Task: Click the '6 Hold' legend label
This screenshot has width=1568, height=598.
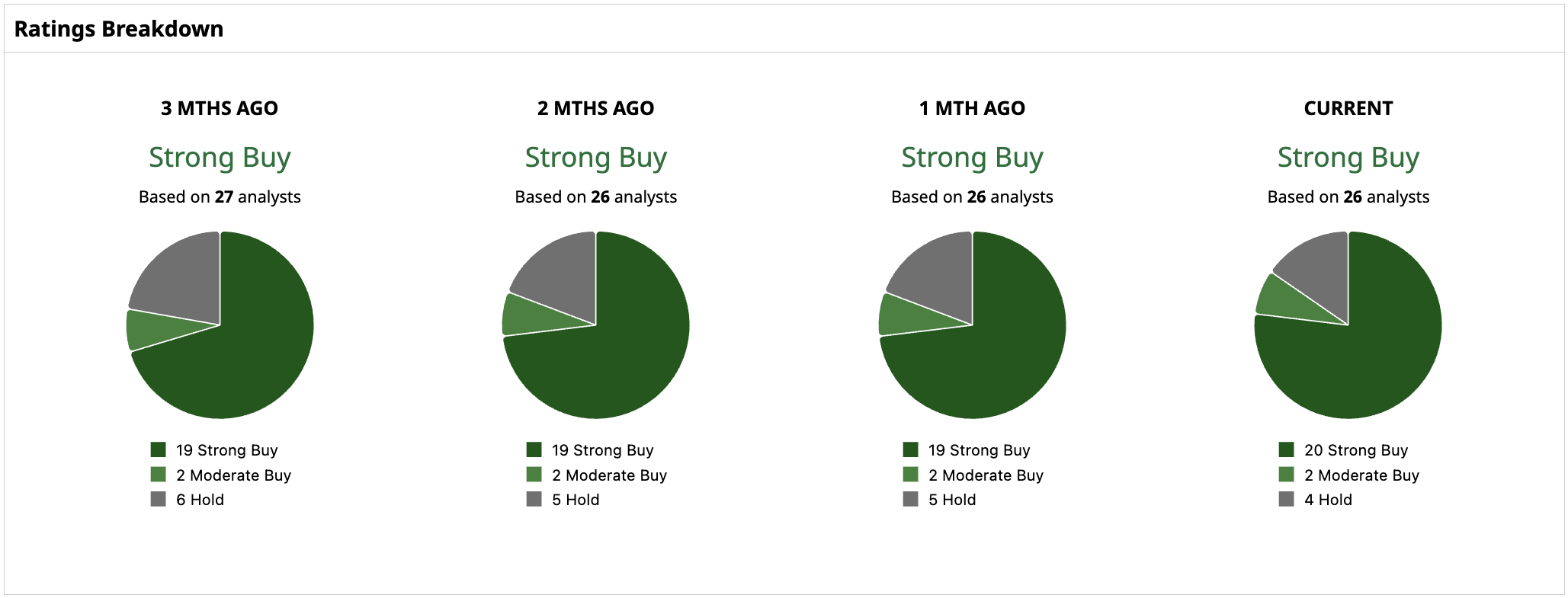Action: tap(200, 500)
